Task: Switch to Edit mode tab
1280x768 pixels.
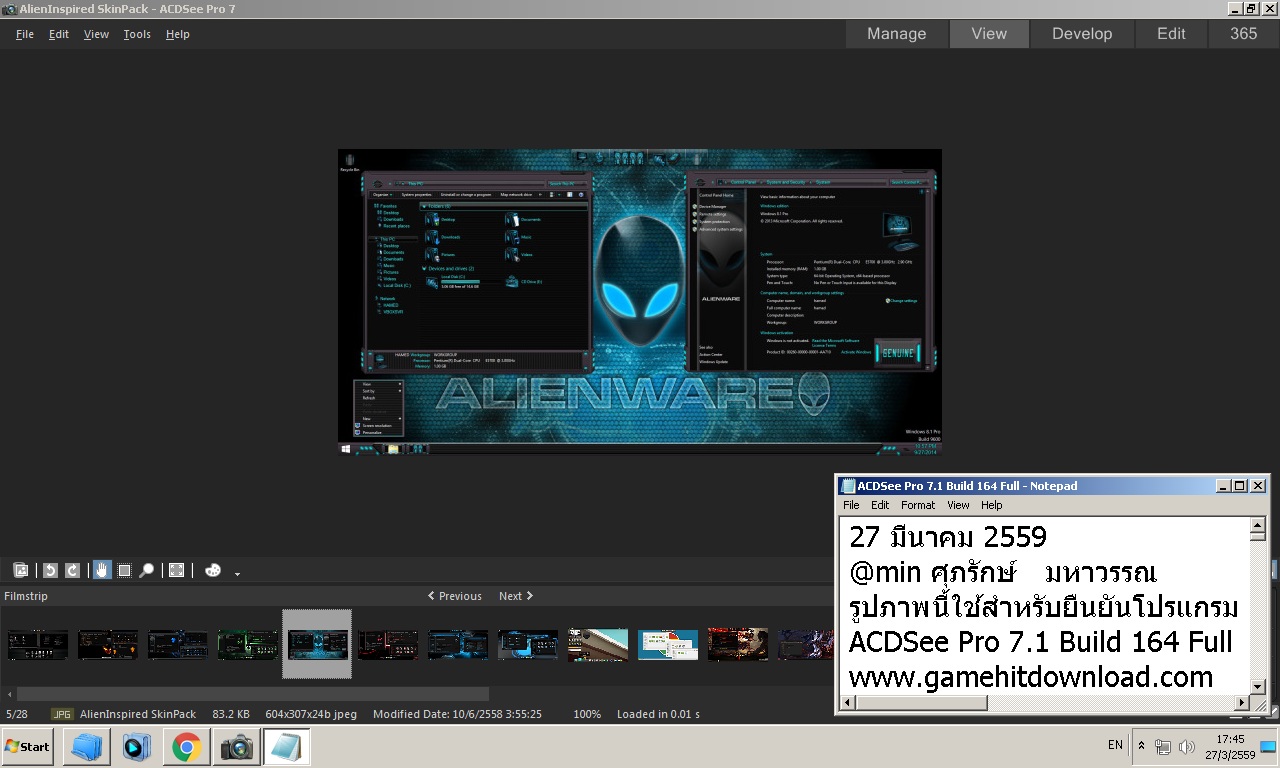Action: (1171, 34)
